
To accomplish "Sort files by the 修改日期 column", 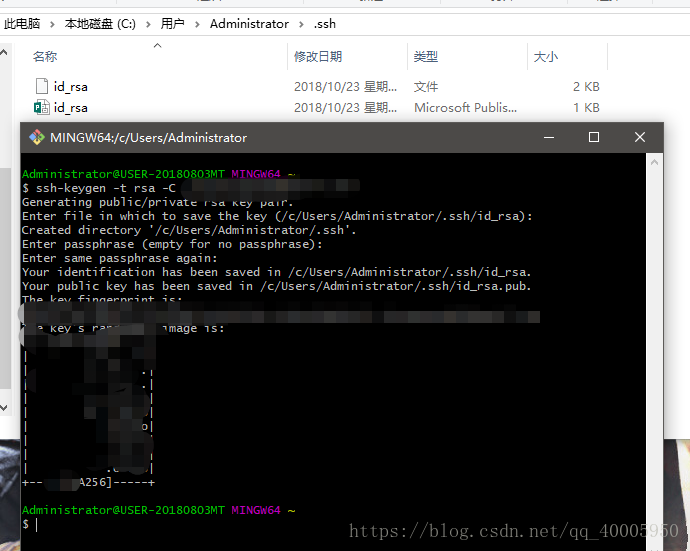I will (318, 56).
